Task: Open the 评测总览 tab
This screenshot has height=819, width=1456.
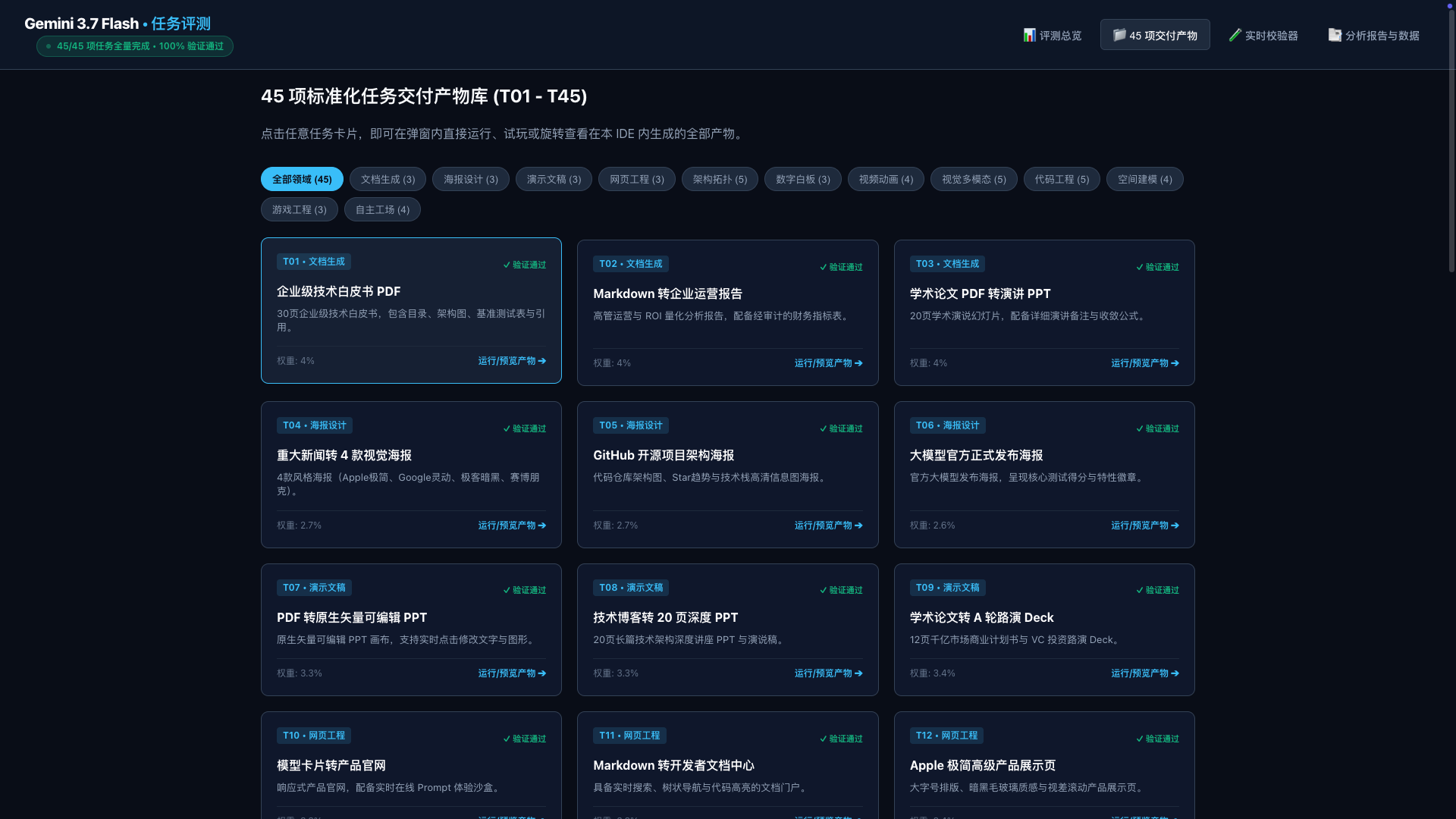Action: click(x=1053, y=35)
